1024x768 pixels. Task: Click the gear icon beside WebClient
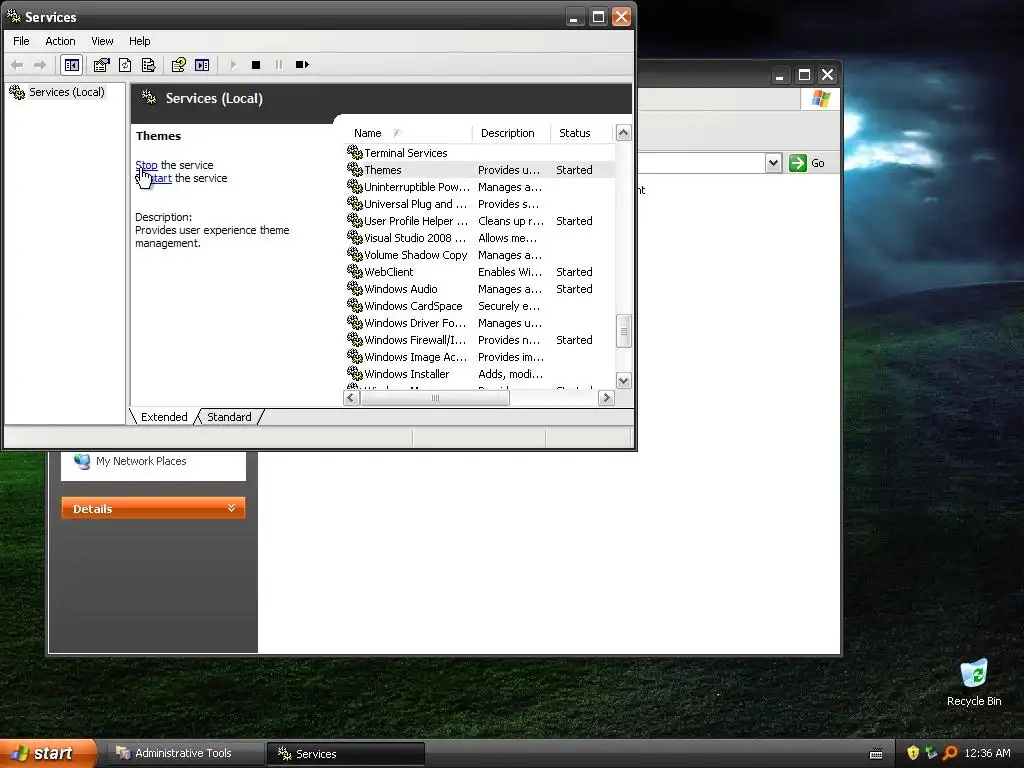pos(355,271)
